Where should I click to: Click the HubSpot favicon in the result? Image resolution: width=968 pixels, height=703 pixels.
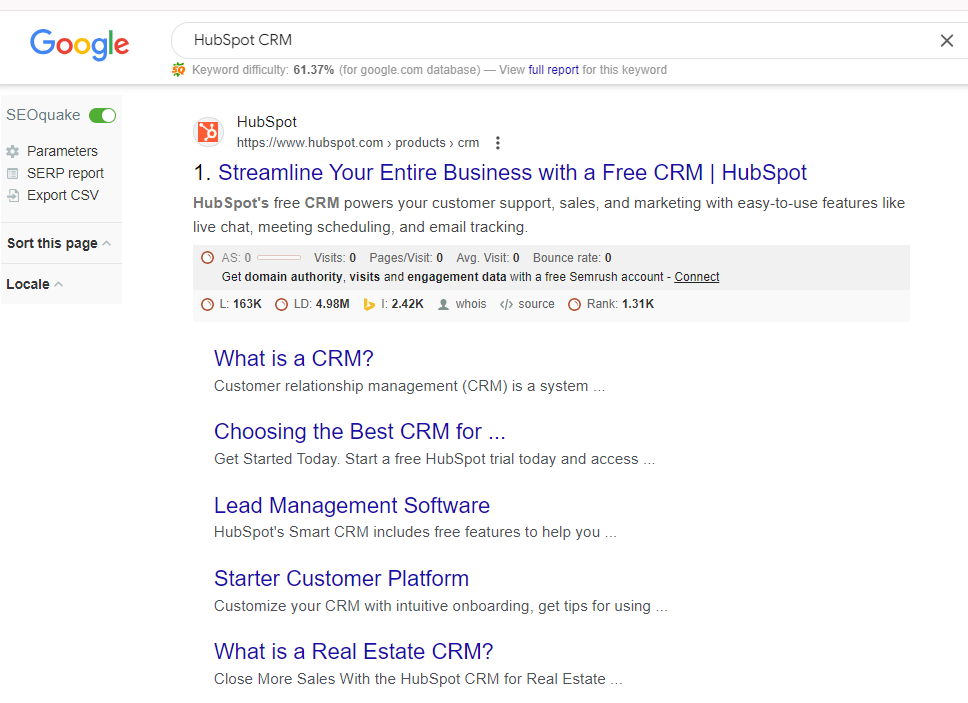coord(209,131)
